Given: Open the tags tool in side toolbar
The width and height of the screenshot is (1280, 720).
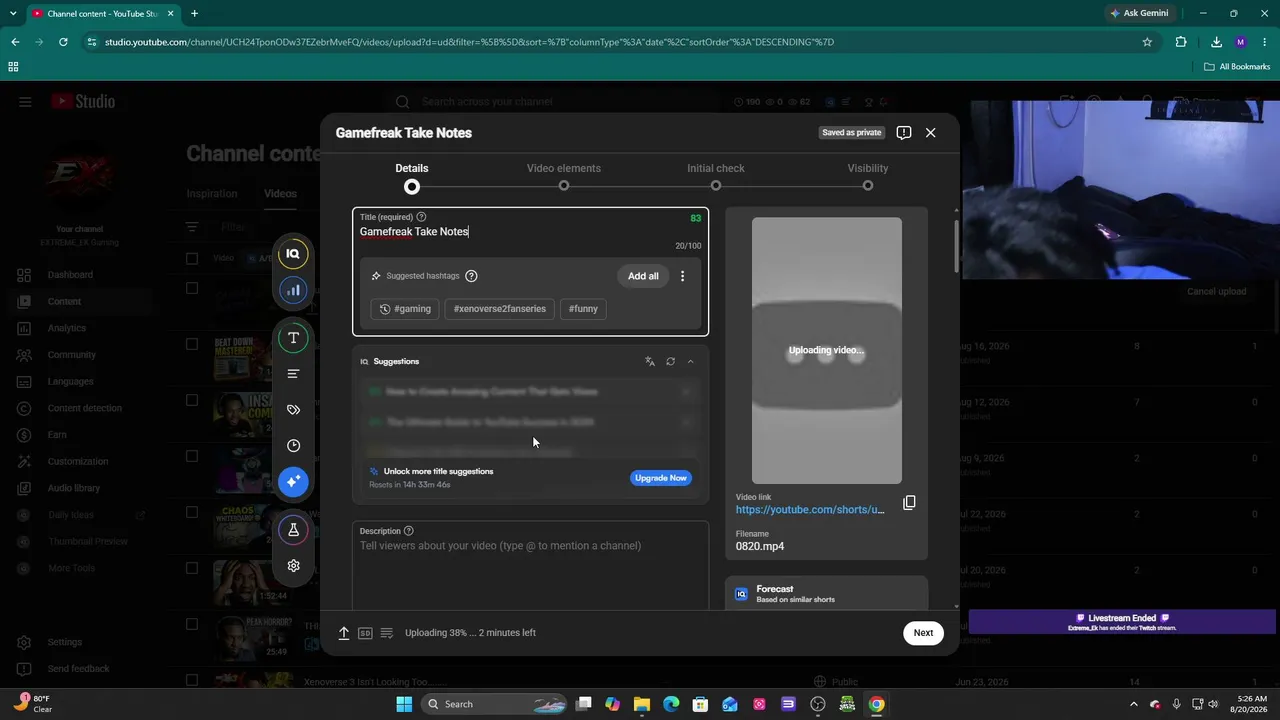Looking at the screenshot, I should pyautogui.click(x=293, y=410).
